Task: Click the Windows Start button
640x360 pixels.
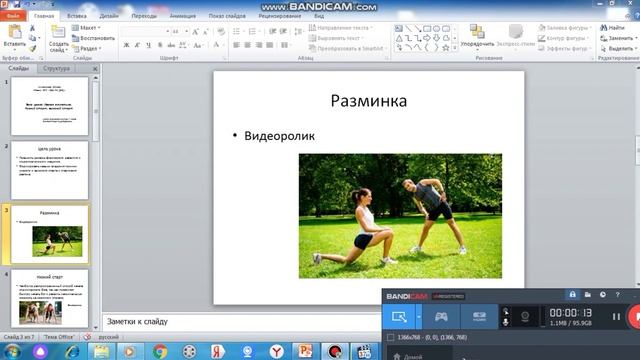Action: tap(13, 351)
